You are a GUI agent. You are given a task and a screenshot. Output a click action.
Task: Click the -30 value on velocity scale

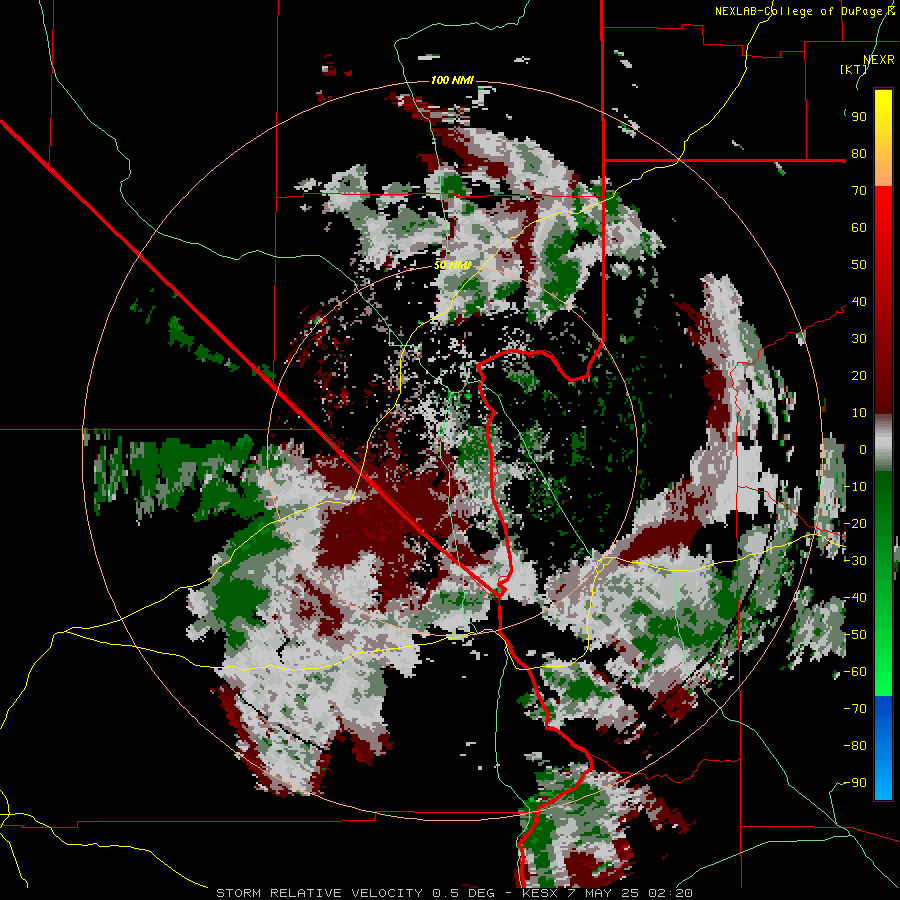pos(855,561)
